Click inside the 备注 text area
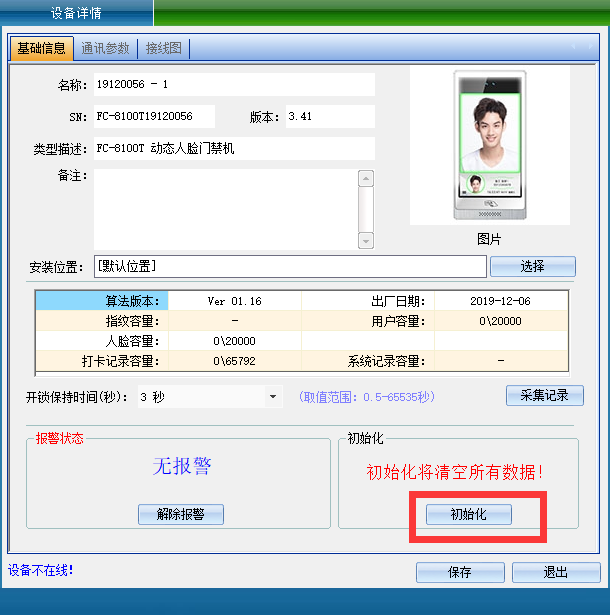Viewport: 610px width, 615px height. tap(225, 208)
